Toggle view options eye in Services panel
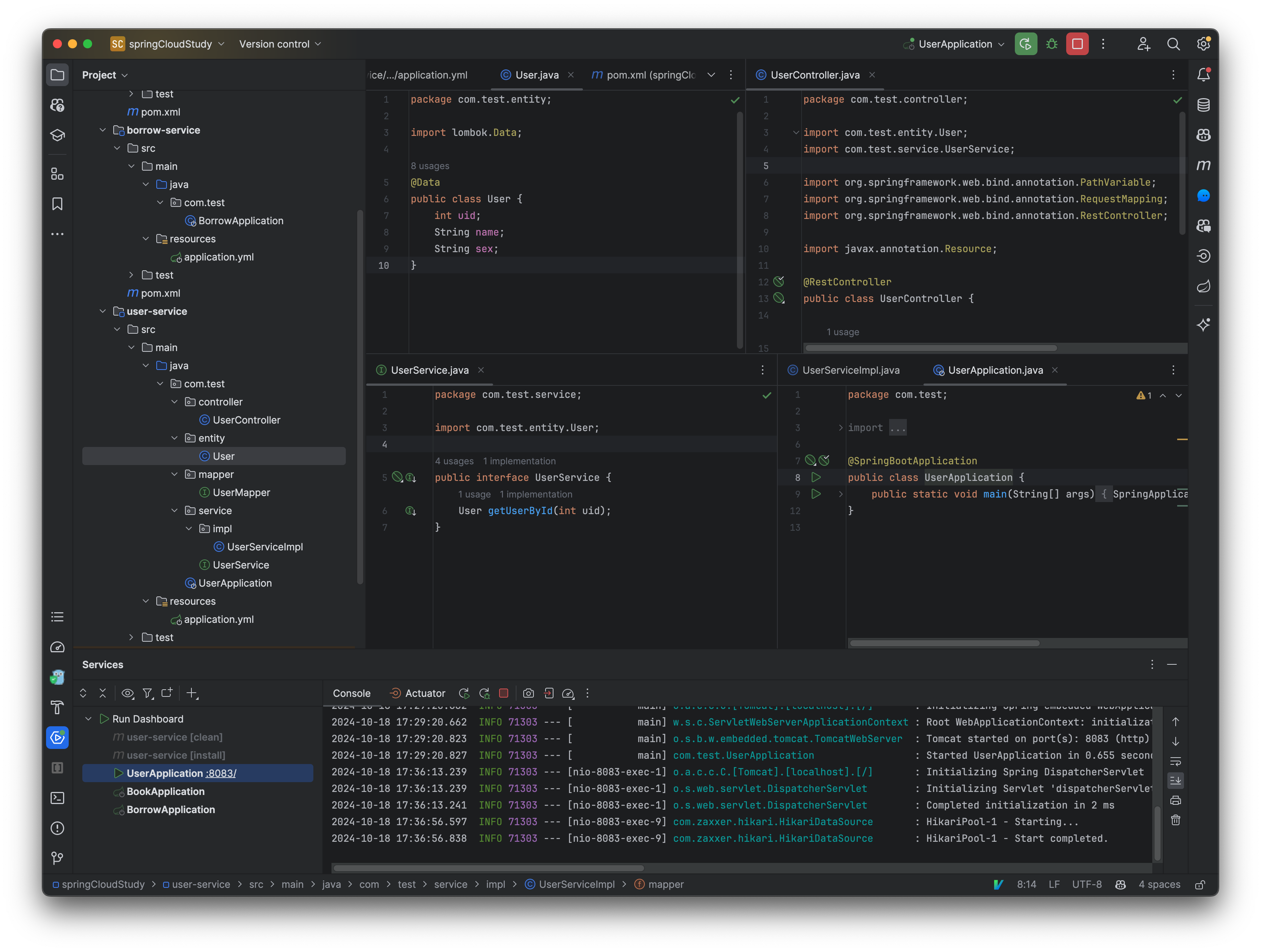Viewport: 1261px width, 952px height. click(128, 693)
